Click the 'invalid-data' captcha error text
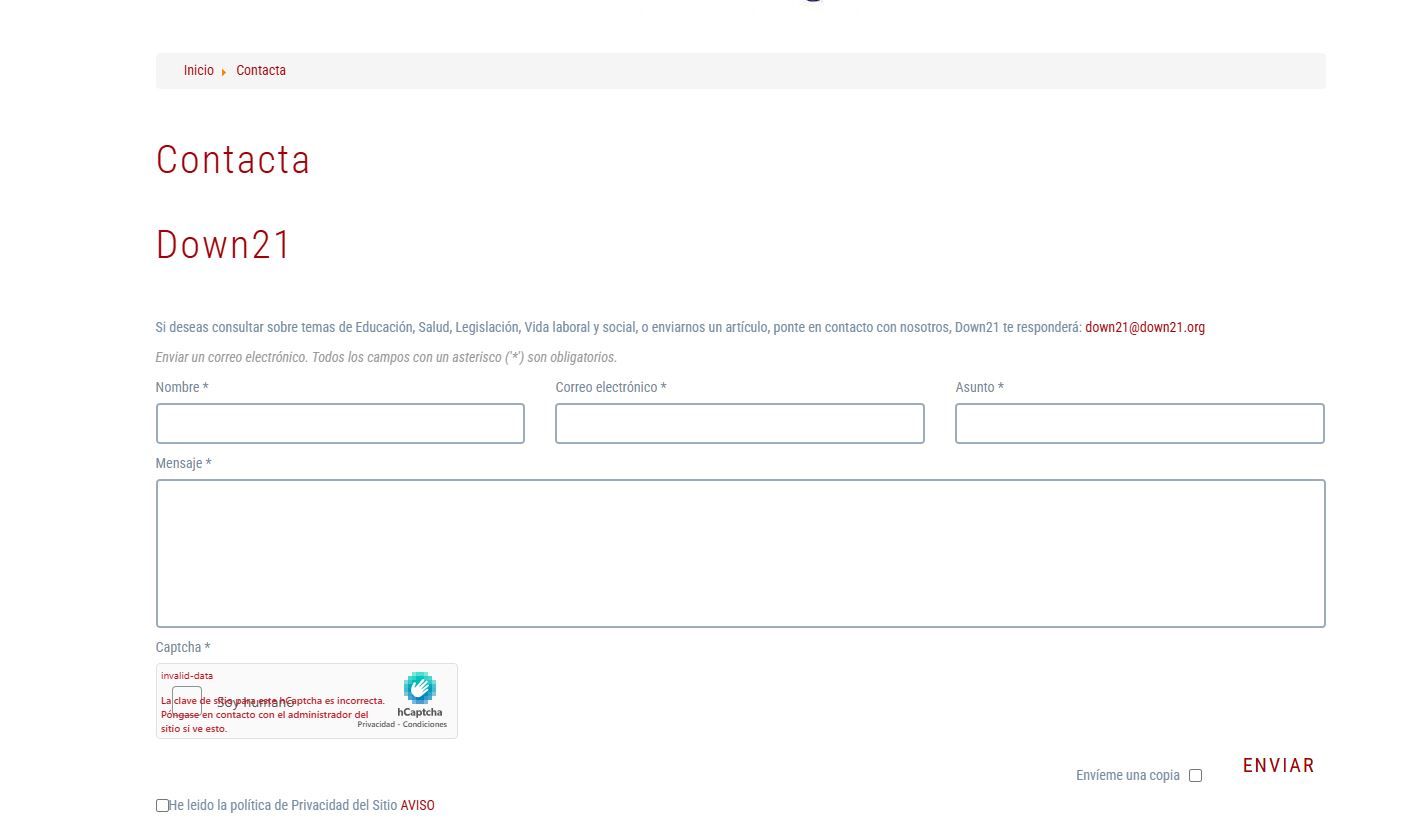 [187, 676]
